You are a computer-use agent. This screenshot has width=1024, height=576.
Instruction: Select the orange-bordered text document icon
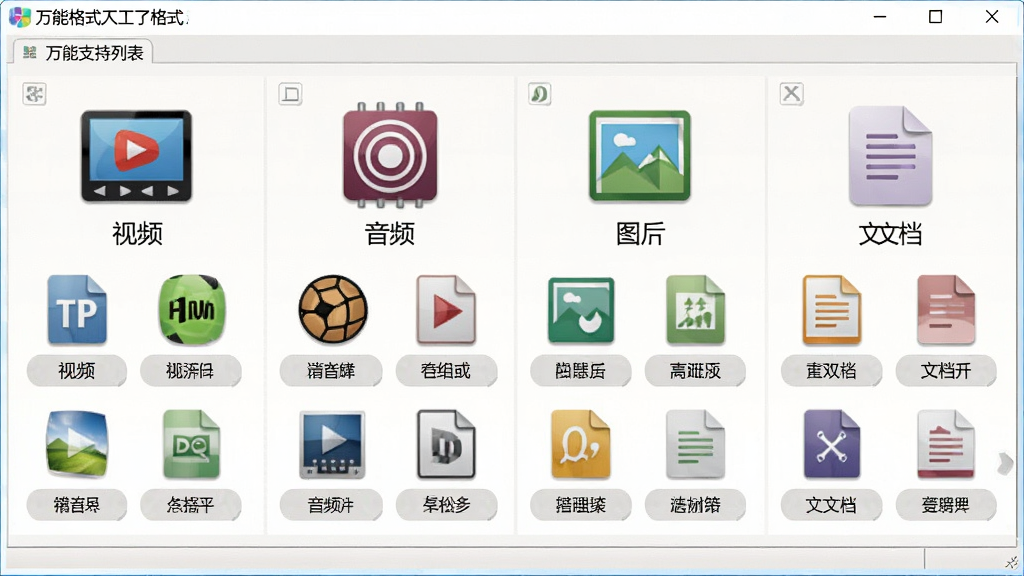831,310
